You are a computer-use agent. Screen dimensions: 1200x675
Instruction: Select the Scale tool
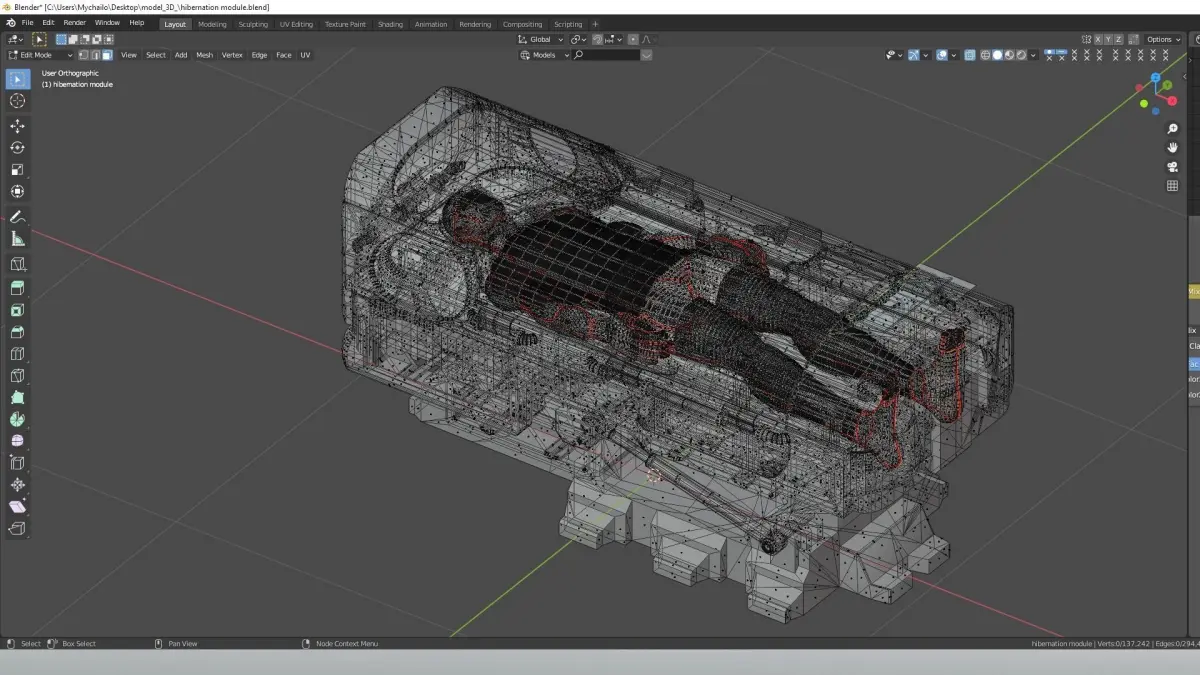click(17, 170)
